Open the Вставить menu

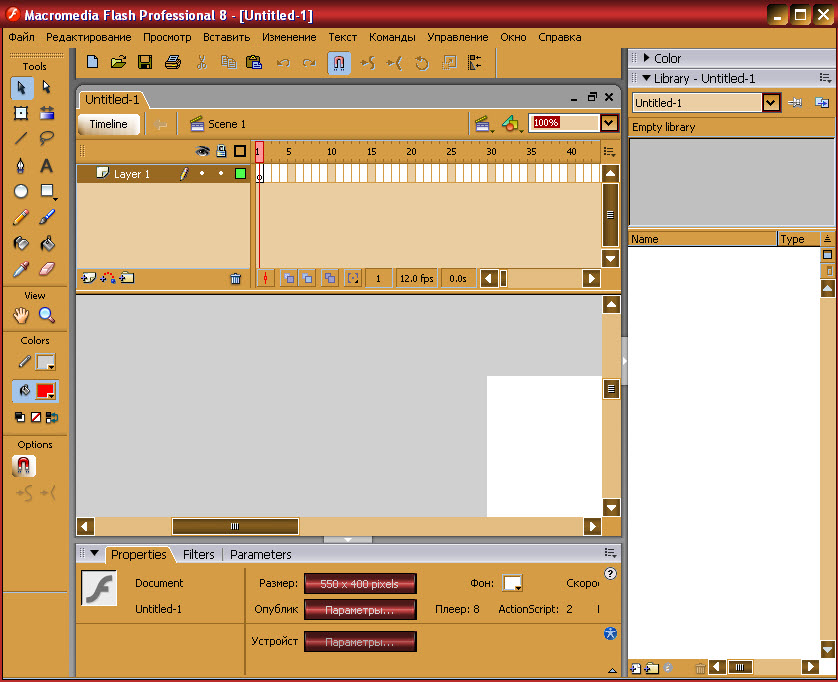[x=226, y=37]
